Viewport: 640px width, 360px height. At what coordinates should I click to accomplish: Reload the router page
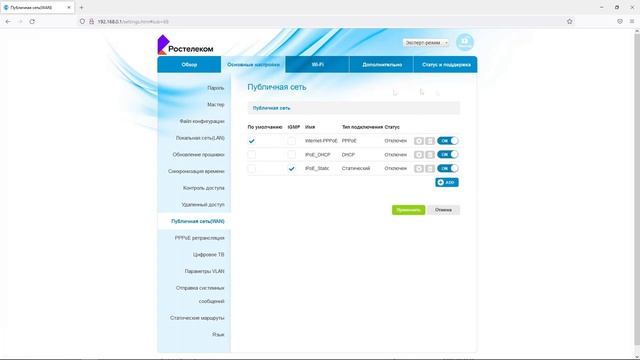pyautogui.click(x=32, y=21)
